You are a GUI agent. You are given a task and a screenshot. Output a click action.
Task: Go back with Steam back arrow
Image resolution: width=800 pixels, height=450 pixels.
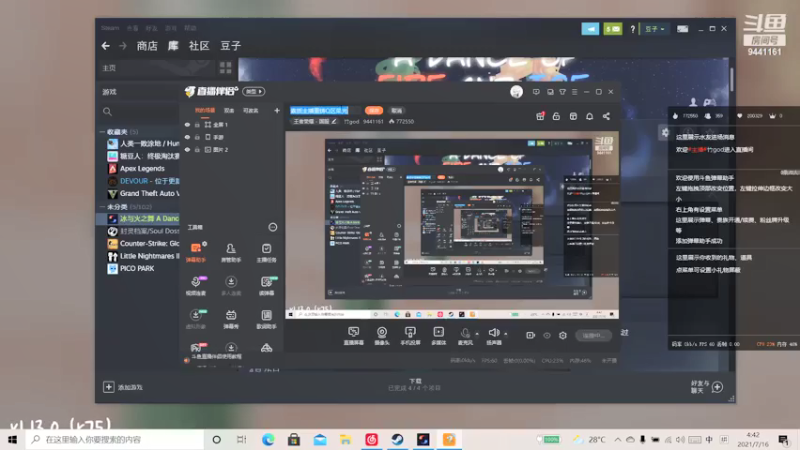point(106,46)
